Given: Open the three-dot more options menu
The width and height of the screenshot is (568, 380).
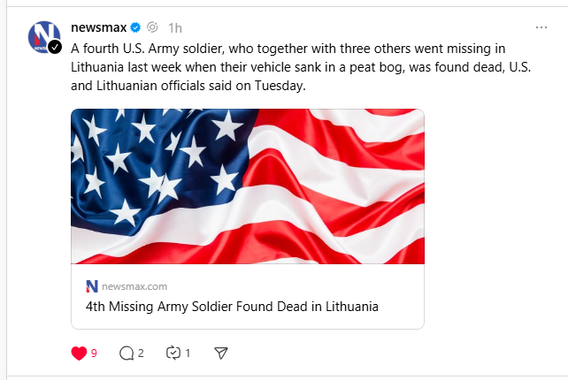Looking at the screenshot, I should tap(541, 28).
